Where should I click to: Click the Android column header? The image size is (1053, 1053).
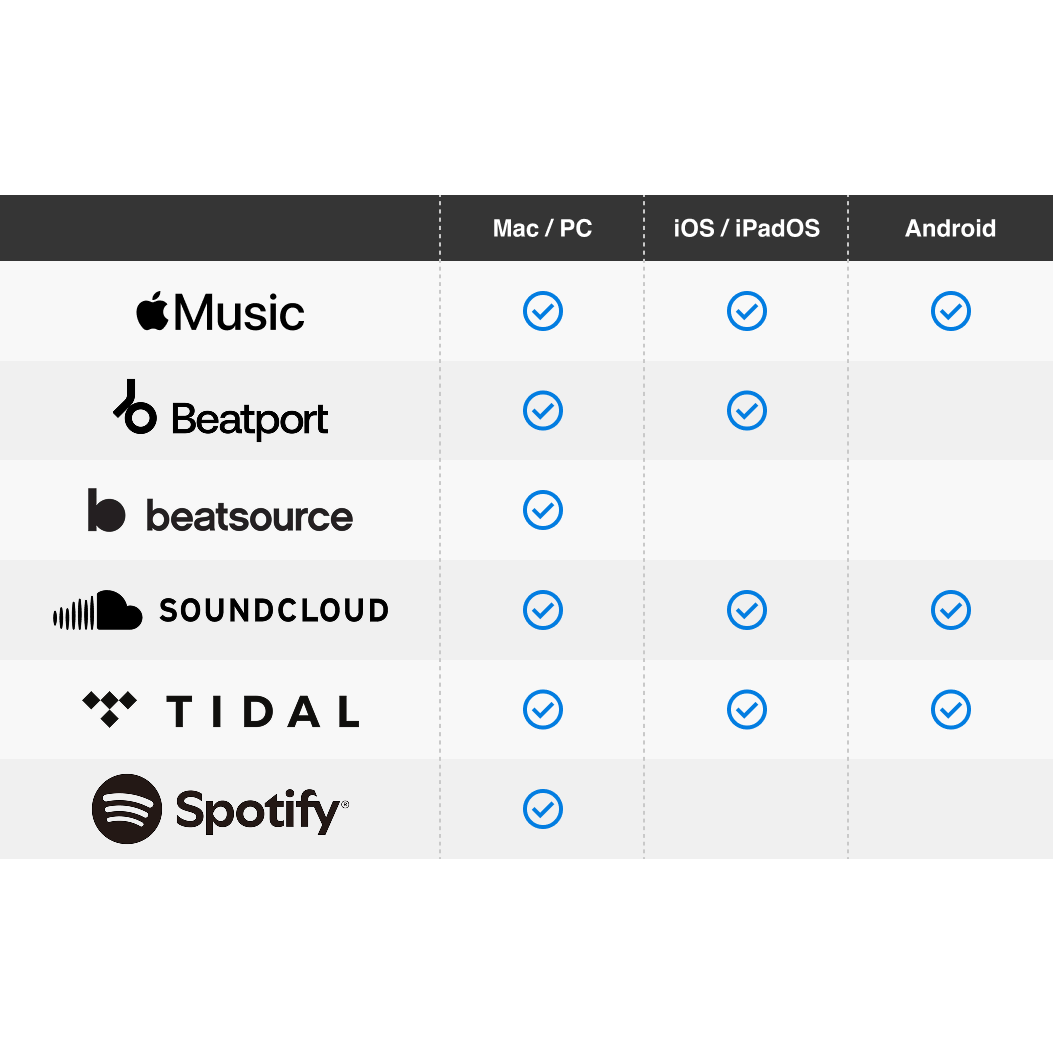(950, 228)
